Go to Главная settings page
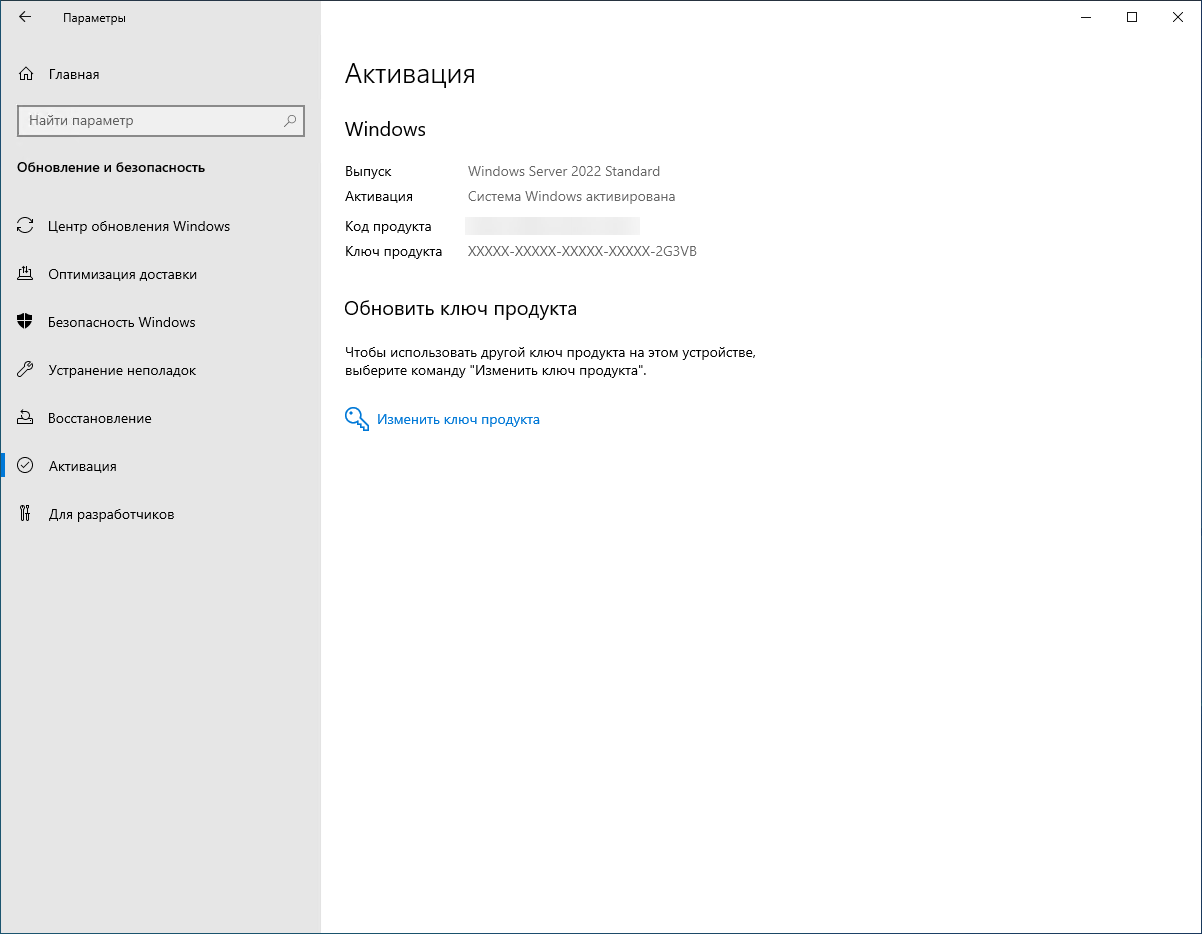1202x934 pixels. [x=160, y=74]
